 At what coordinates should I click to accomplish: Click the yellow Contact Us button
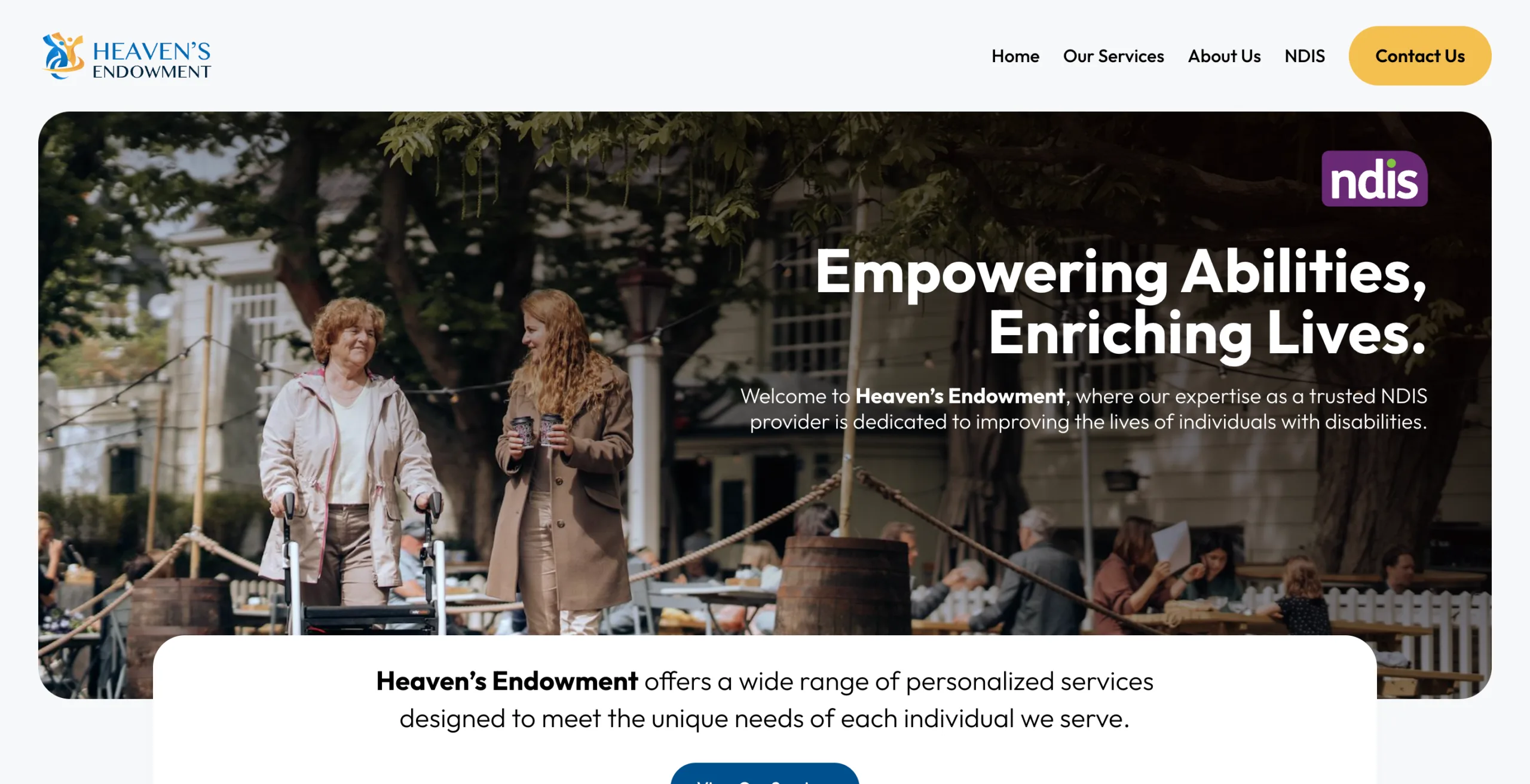[1419, 56]
